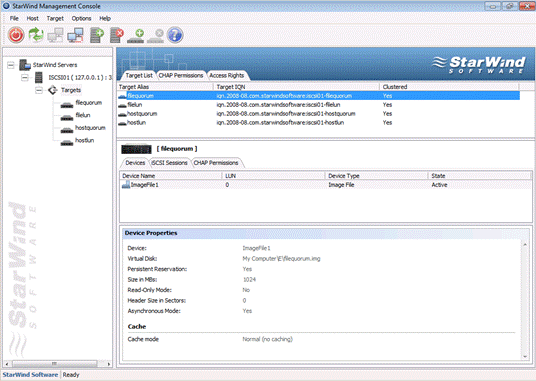This screenshot has width=536, height=381.
Task: Collapse the ISCSI01 server node
Action: tap(25, 78)
